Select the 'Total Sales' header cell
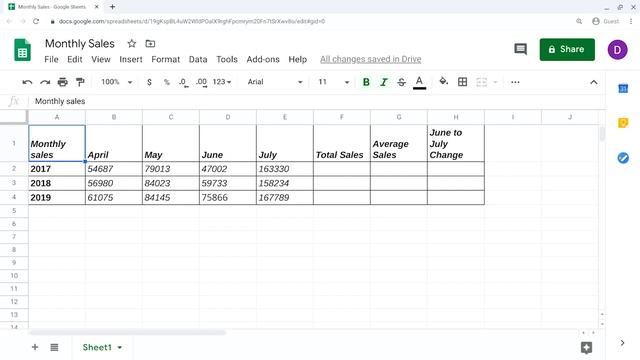 (x=342, y=143)
